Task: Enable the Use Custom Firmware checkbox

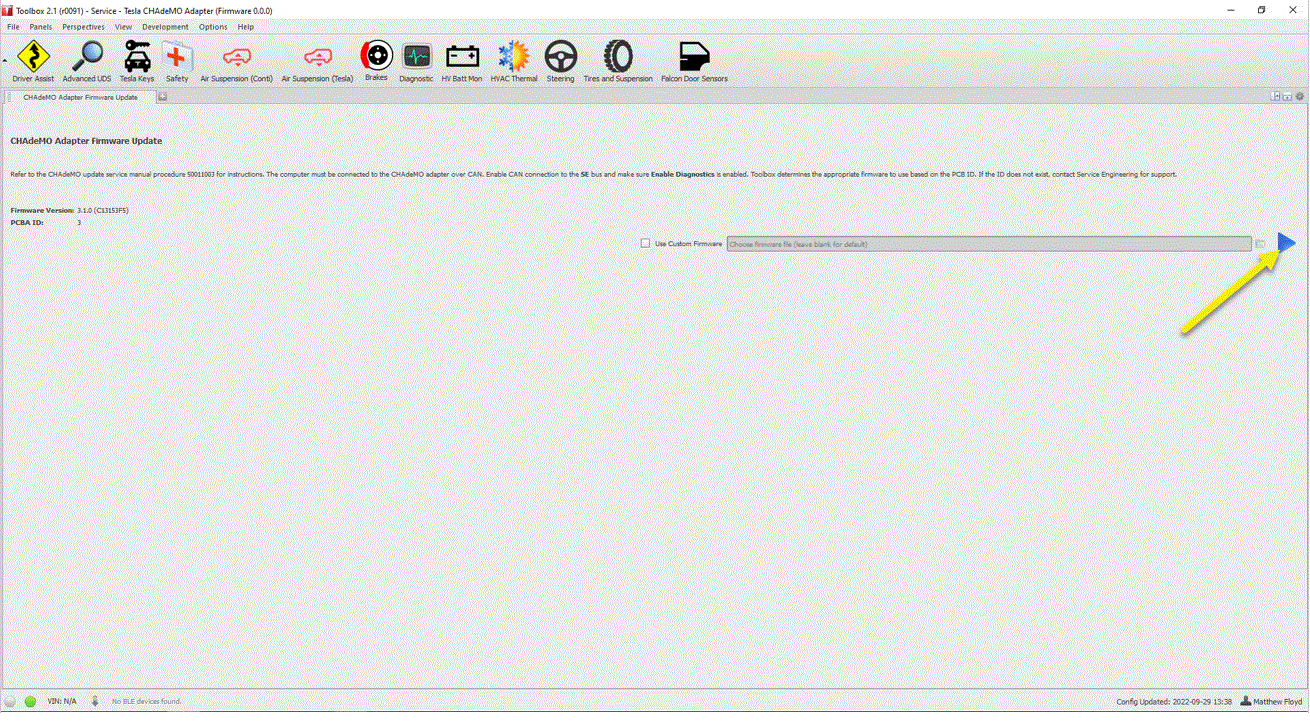Action: click(x=645, y=243)
